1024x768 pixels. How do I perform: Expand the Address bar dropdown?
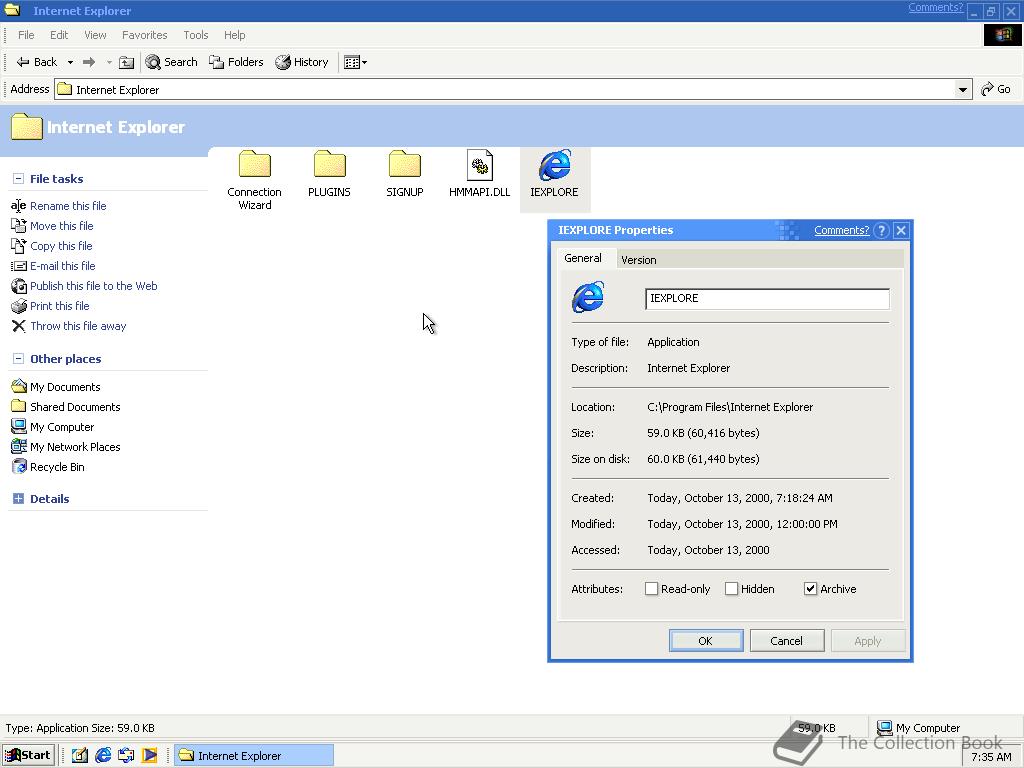tap(963, 89)
